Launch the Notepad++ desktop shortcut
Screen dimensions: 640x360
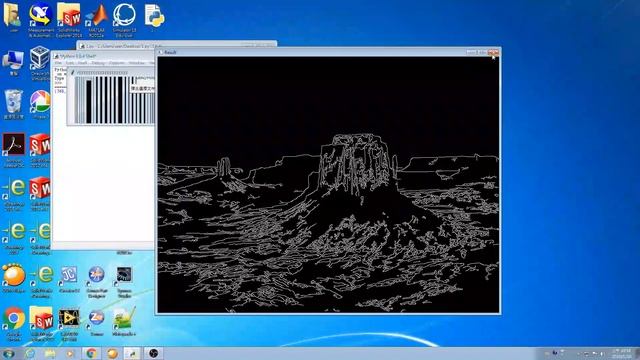[124, 322]
